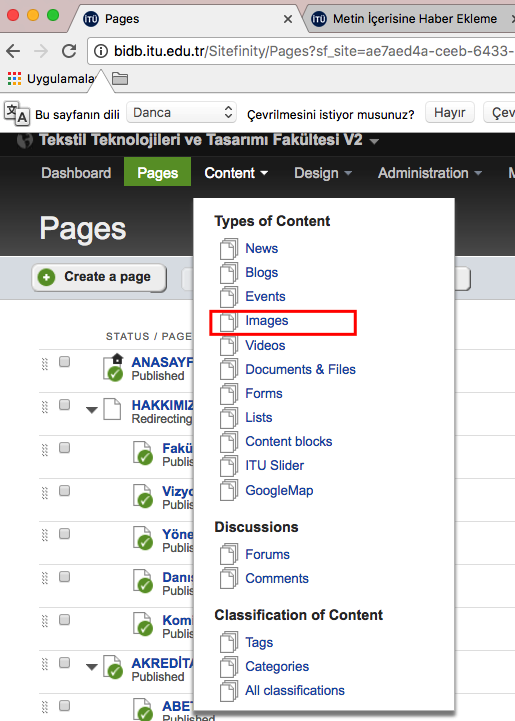Tick the Danı... row checkbox

(x=64, y=577)
